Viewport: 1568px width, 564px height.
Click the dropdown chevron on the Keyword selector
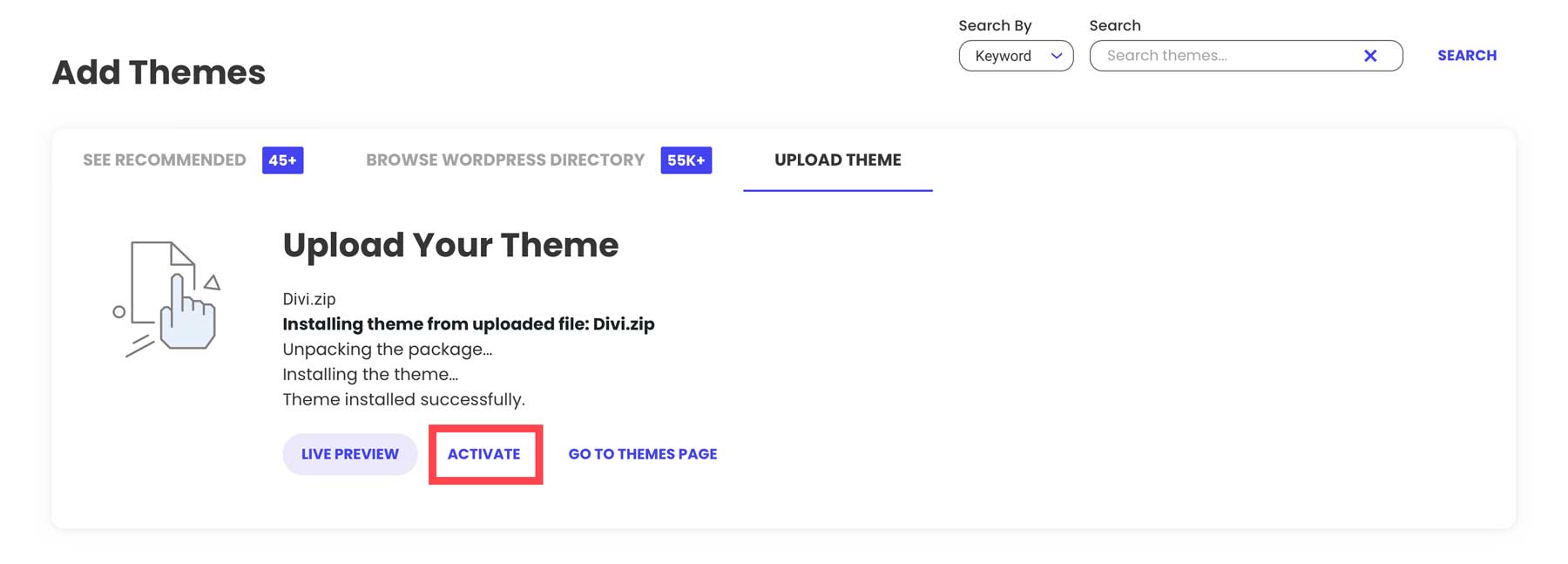coord(1057,56)
